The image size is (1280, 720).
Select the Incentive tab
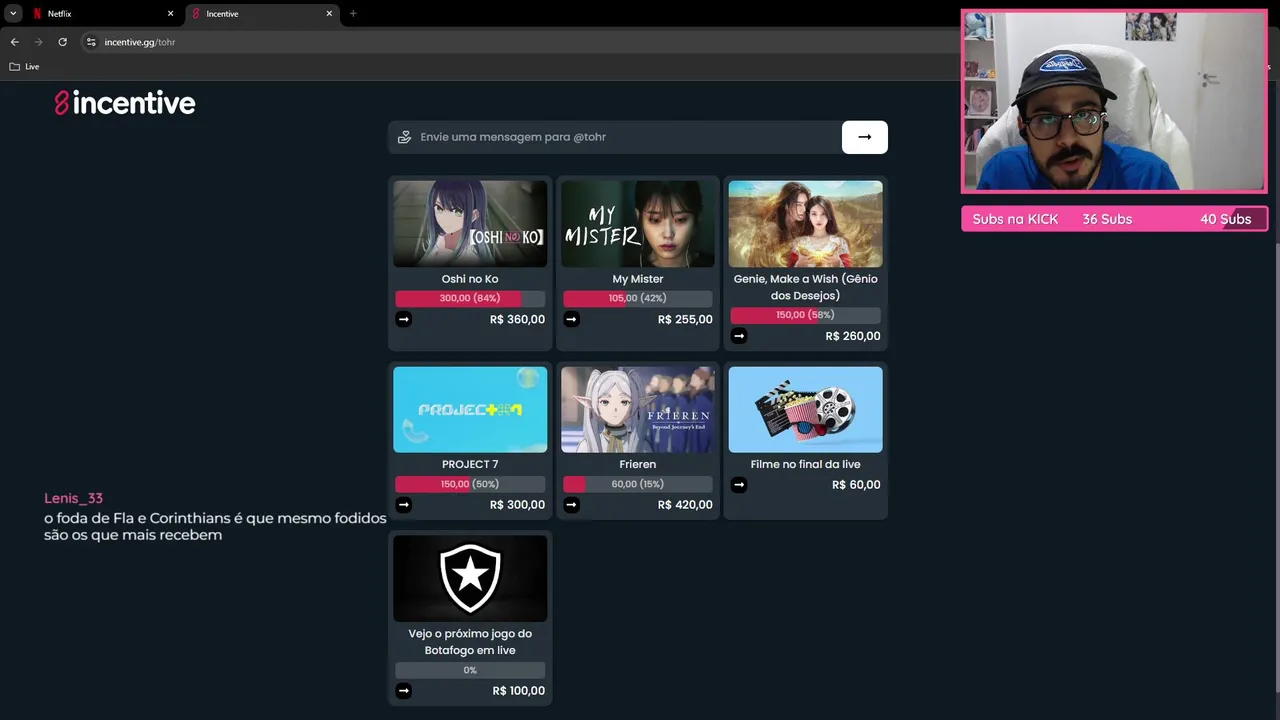coord(261,14)
